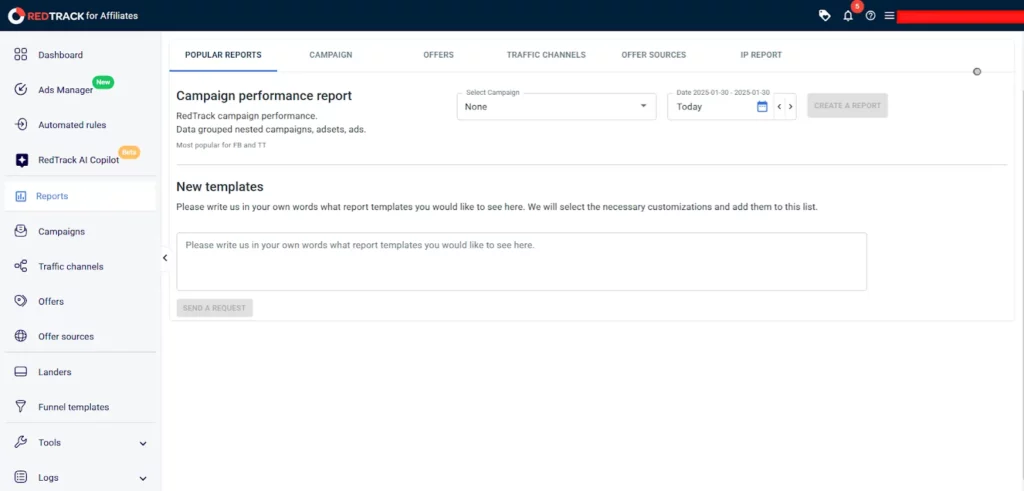
Task: Open RedTrack AI Copilot
Action: coord(80,160)
